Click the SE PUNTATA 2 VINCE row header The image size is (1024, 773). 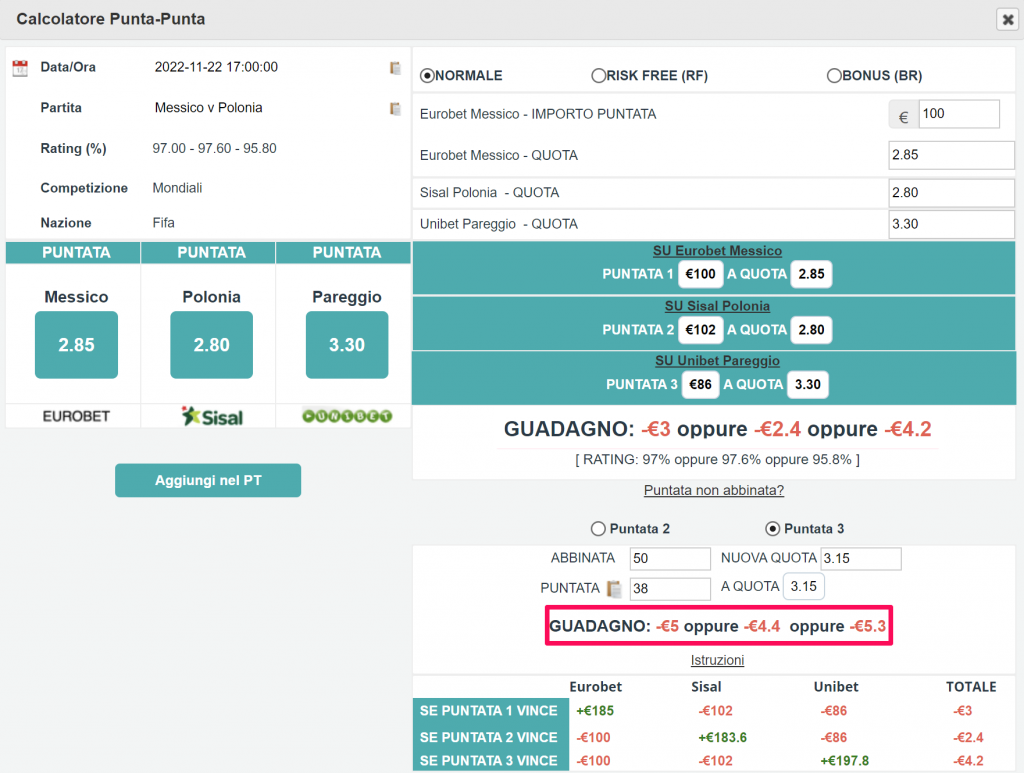coord(490,737)
